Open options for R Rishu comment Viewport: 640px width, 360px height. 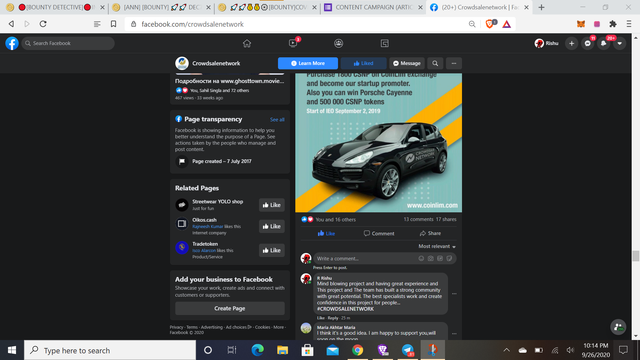(454, 293)
